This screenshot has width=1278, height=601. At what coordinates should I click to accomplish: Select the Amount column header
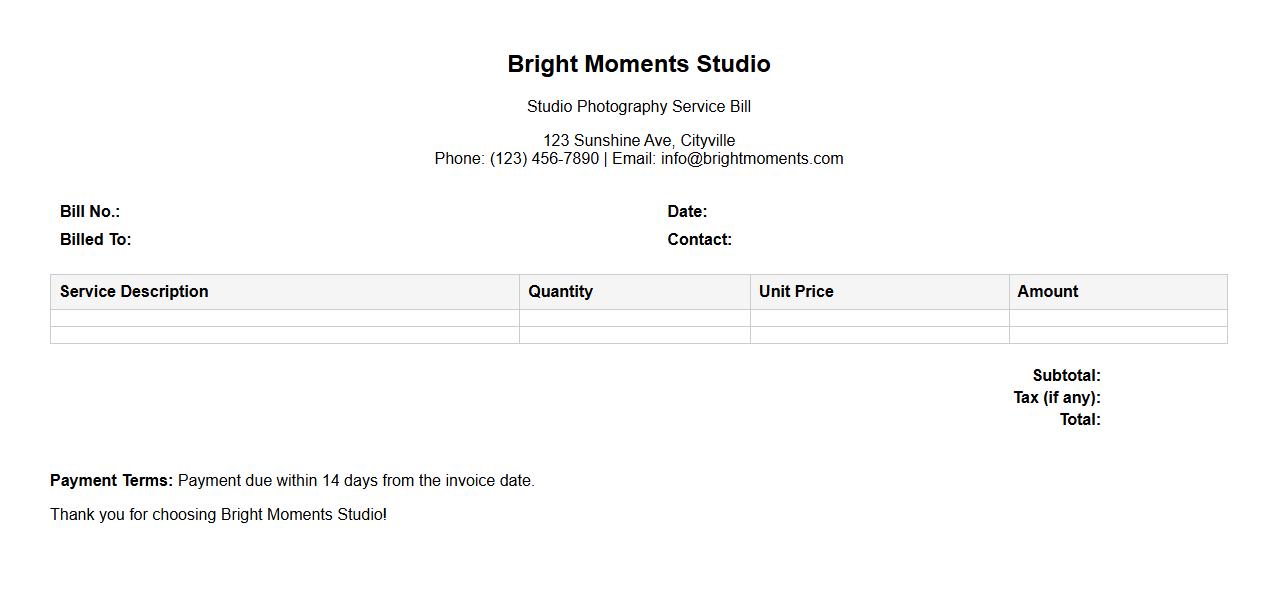click(x=1047, y=292)
